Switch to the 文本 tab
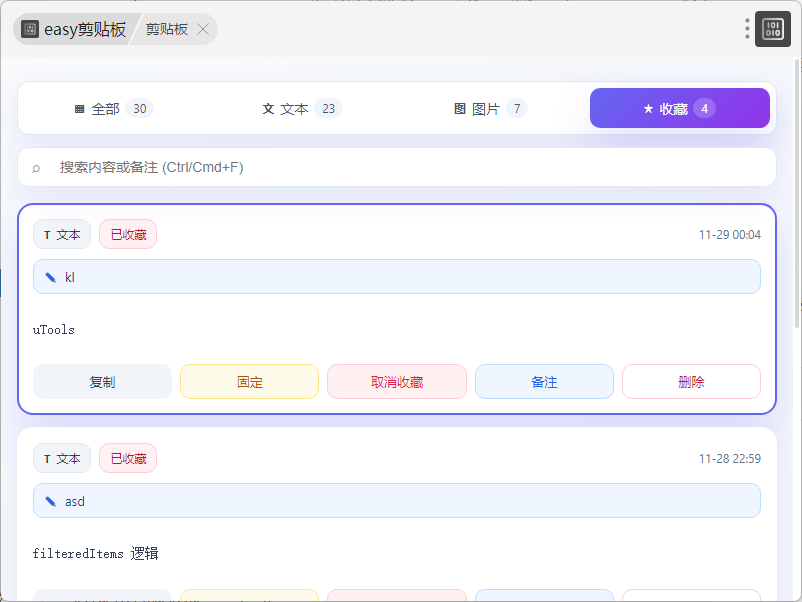This screenshot has width=802, height=602. click(301, 109)
